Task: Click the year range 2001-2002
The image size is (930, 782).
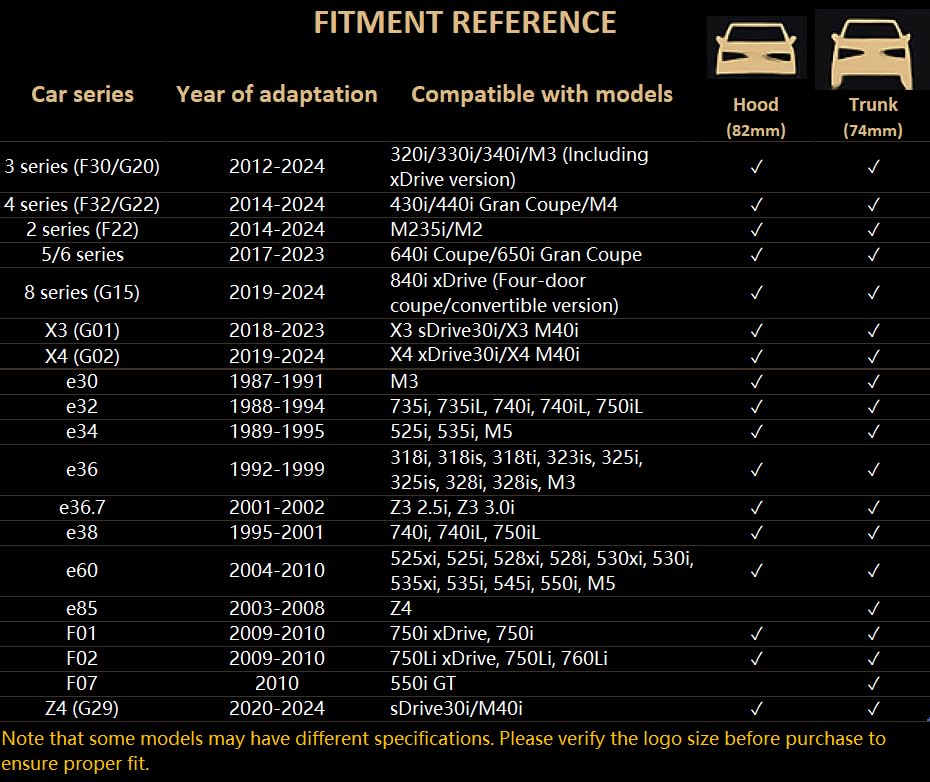Action: pos(277,507)
